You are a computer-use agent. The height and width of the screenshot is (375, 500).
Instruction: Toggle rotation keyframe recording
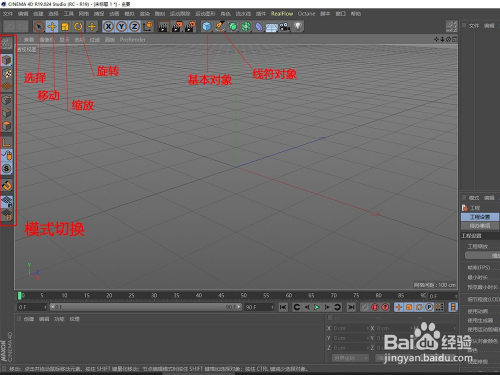[419, 307]
